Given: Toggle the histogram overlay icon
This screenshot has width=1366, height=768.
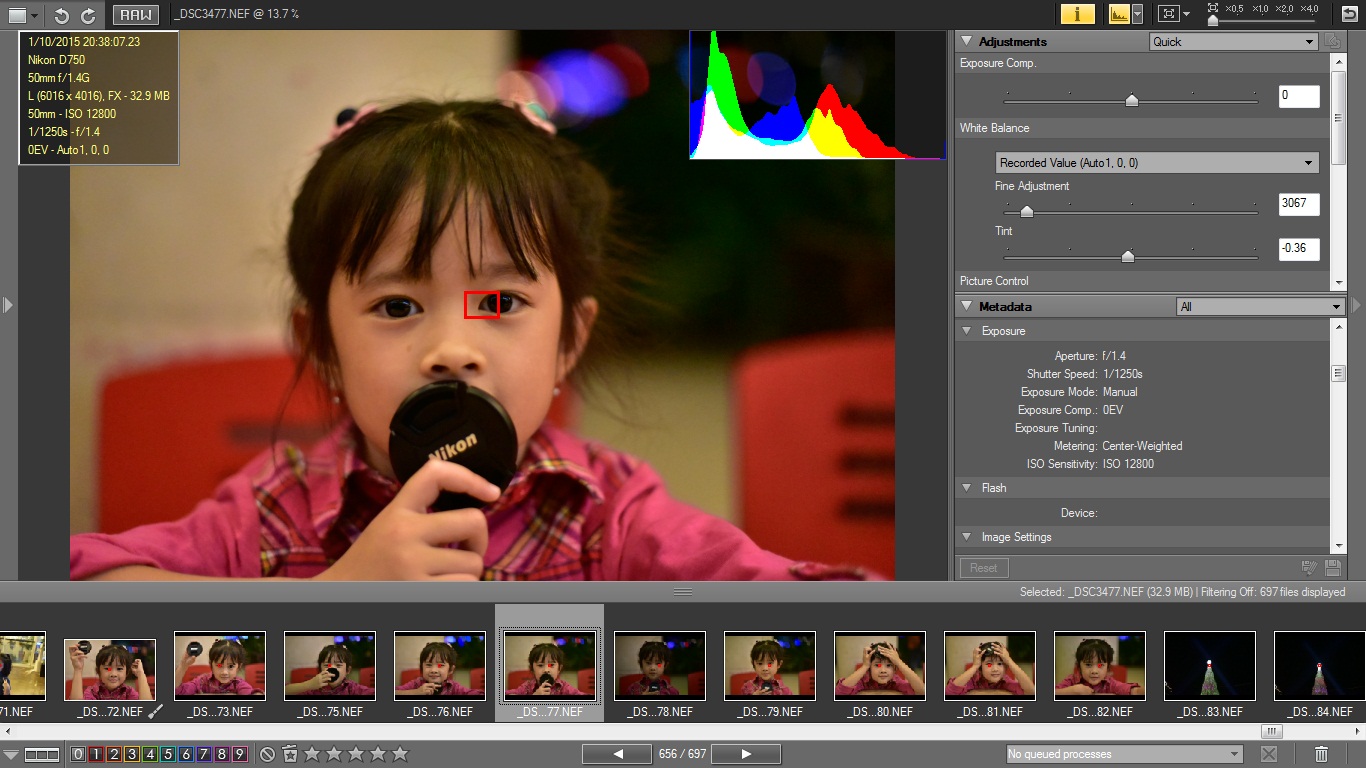Looking at the screenshot, I should point(1118,14).
